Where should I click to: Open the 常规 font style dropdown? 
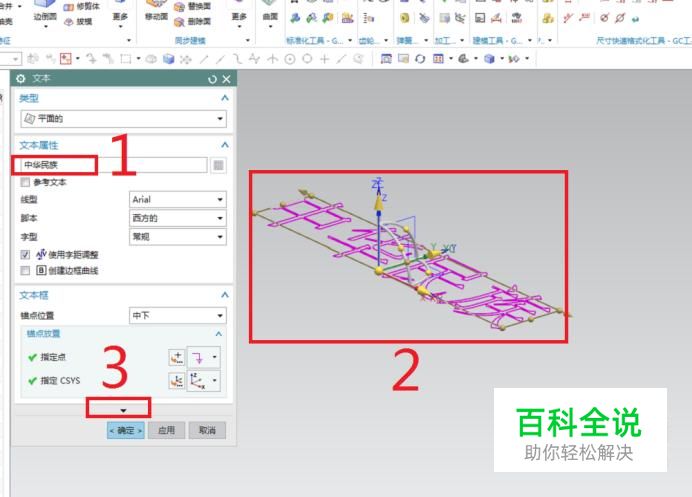coord(177,237)
